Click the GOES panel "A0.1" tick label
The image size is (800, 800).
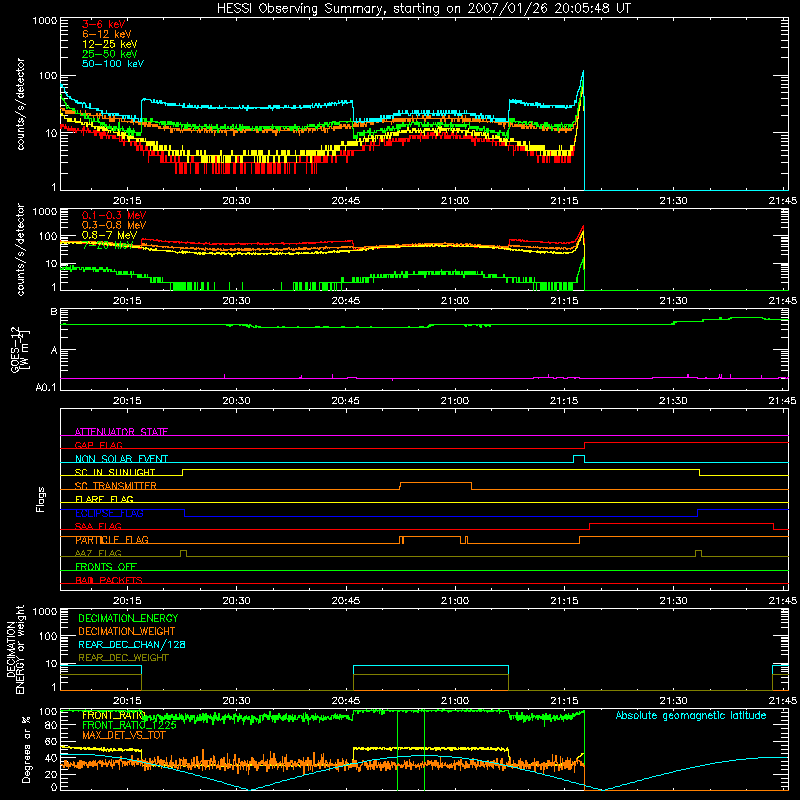[46, 387]
